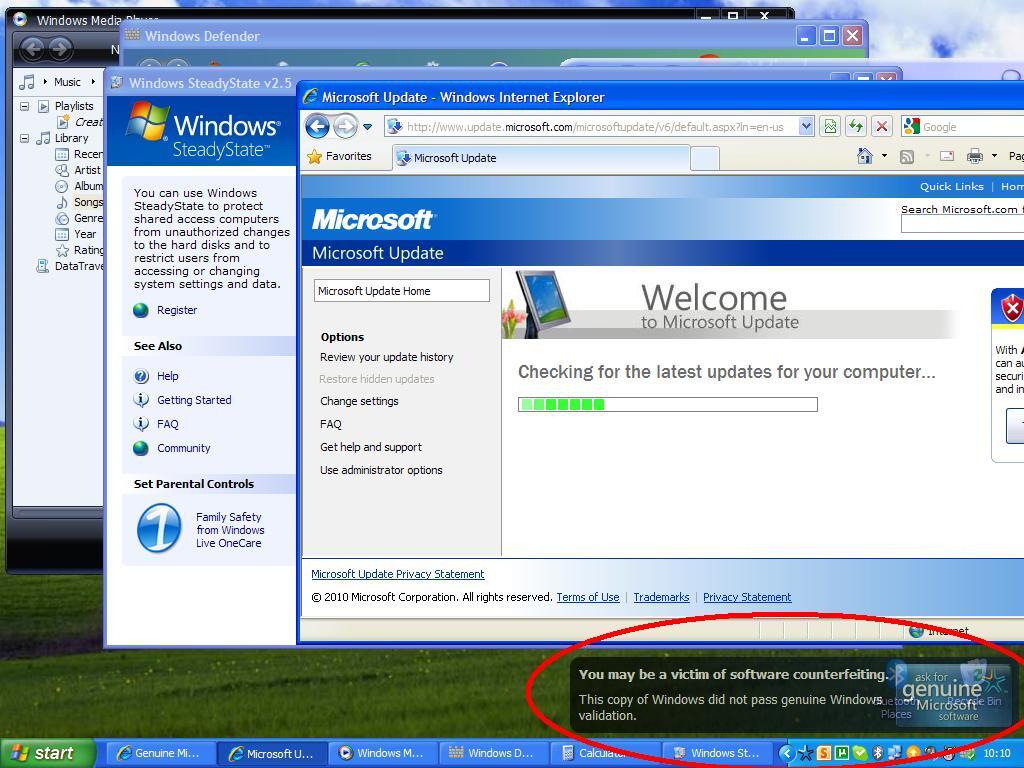
Task: Click the Bluetooth tray icon
Action: click(878, 754)
